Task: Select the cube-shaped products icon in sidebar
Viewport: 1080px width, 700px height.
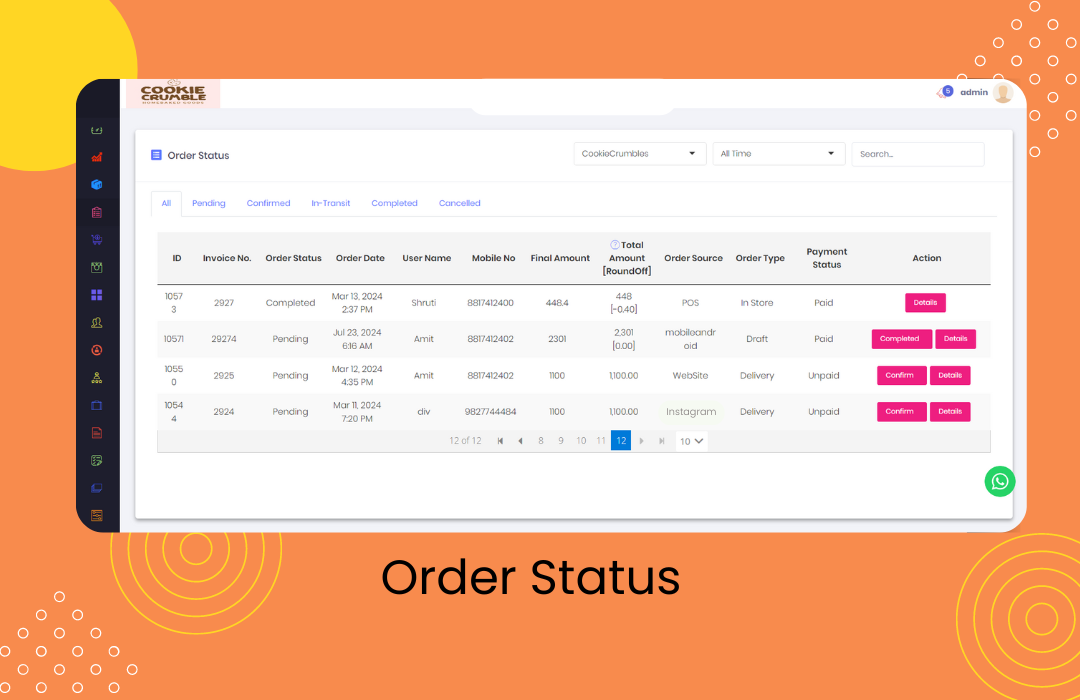Action: coord(97,184)
